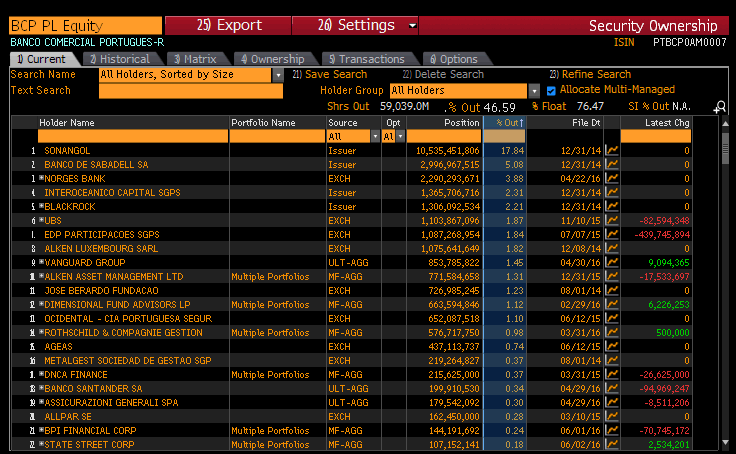
Task: Open chart icon for ROTHSCHILD & COMPAGNIE GESTION row
Action: pyautogui.click(x=612, y=332)
